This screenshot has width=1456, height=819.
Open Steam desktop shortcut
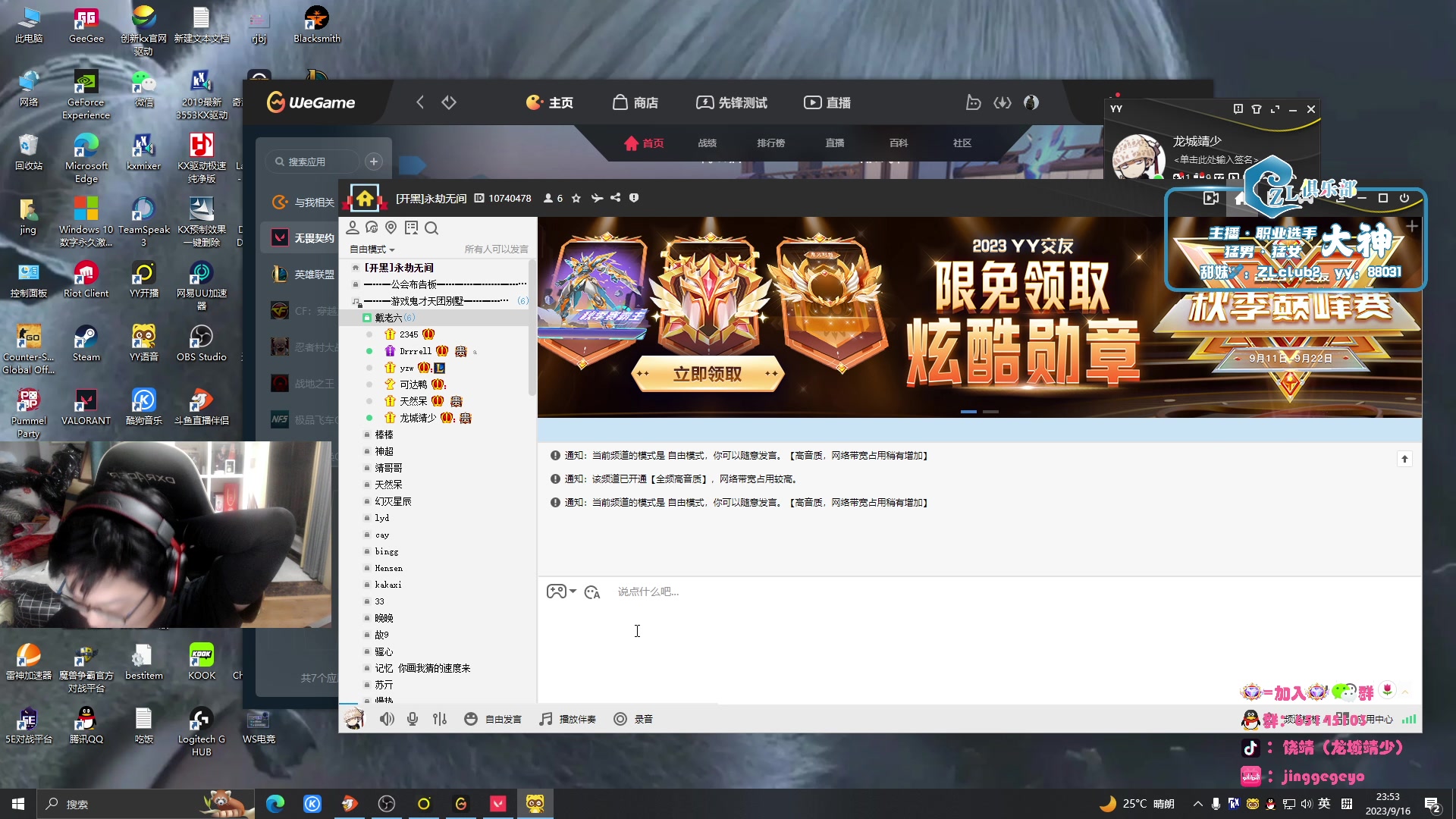click(86, 343)
